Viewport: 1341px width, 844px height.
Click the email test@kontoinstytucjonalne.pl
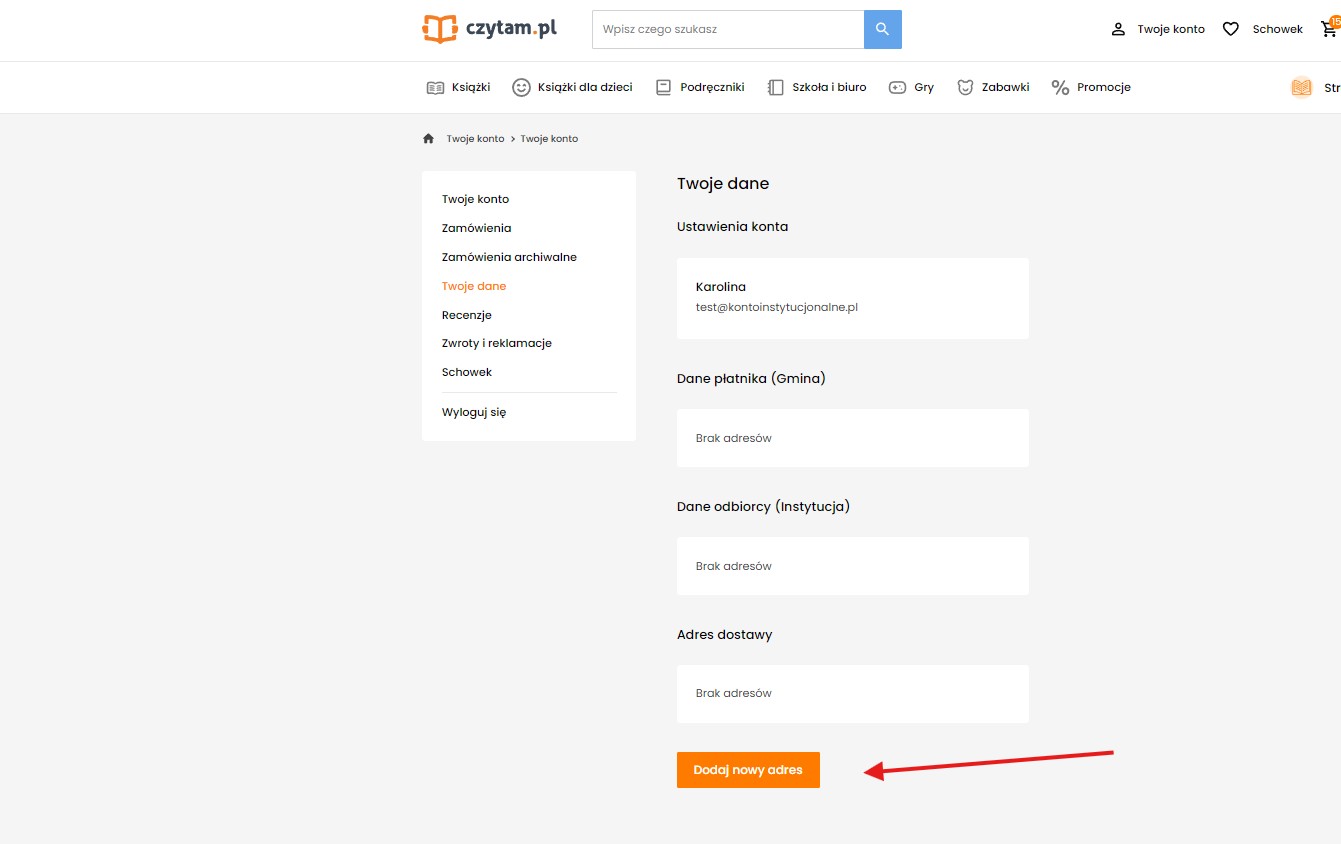(777, 307)
